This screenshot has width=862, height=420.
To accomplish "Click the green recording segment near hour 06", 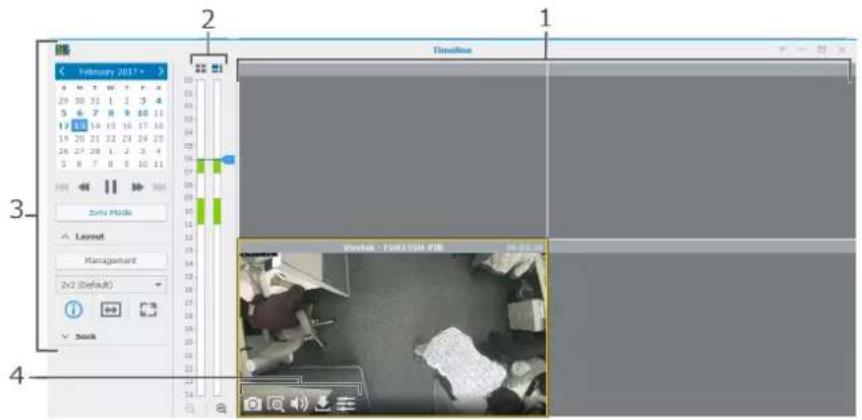I will coord(201,167).
